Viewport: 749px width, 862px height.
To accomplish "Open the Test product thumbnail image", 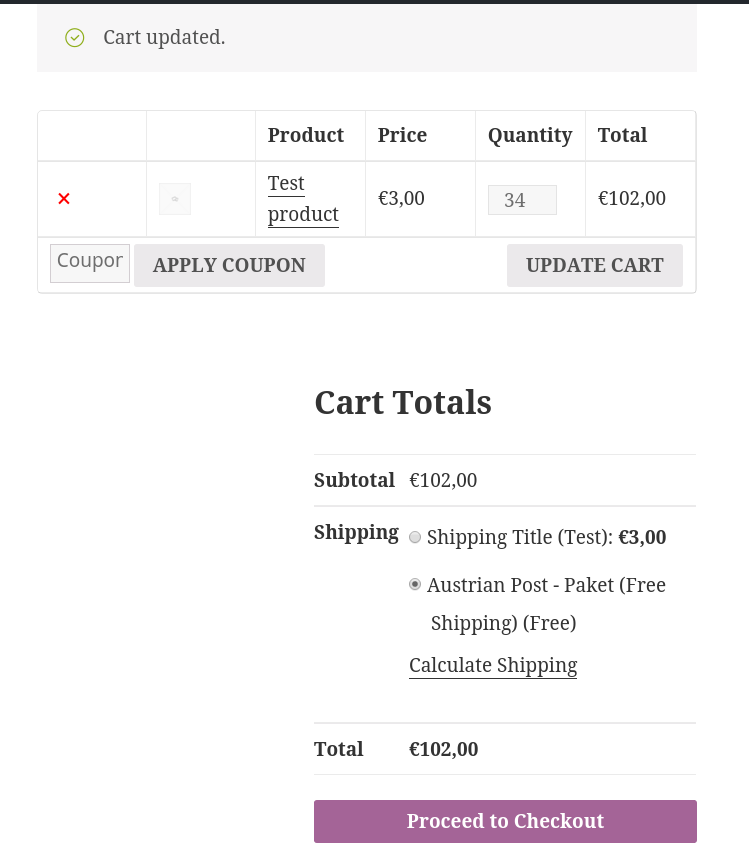I will coord(175,199).
